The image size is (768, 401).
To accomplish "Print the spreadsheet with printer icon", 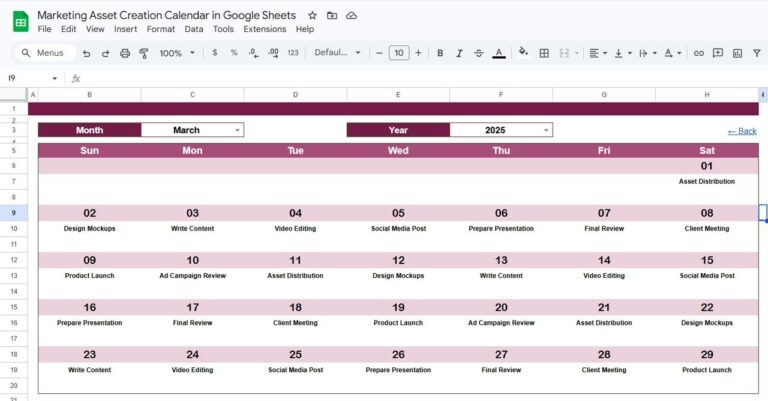I will point(125,53).
